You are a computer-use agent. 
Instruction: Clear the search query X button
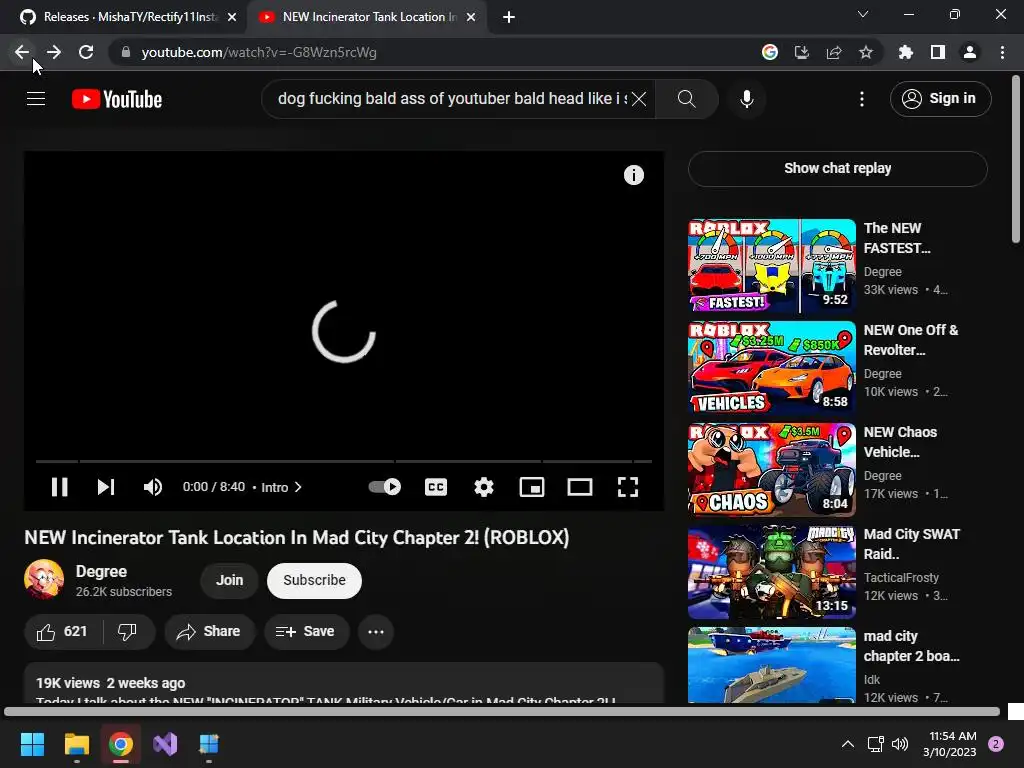639,99
